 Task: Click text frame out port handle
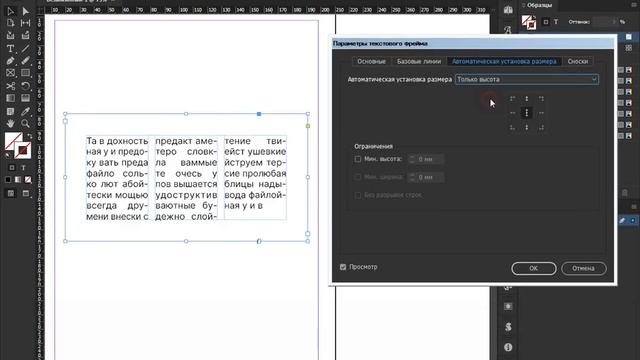[308, 234]
